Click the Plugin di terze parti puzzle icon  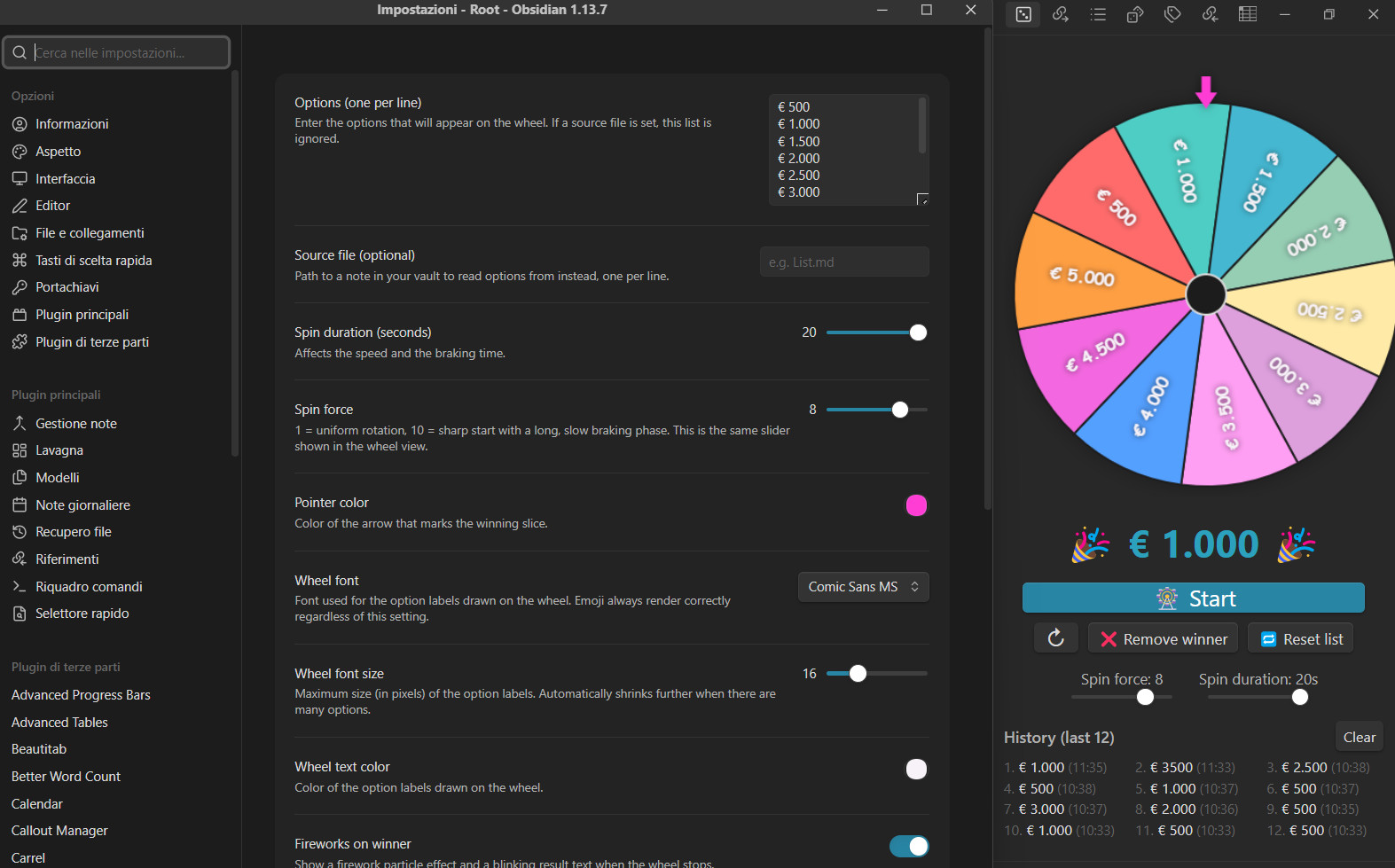coord(20,341)
